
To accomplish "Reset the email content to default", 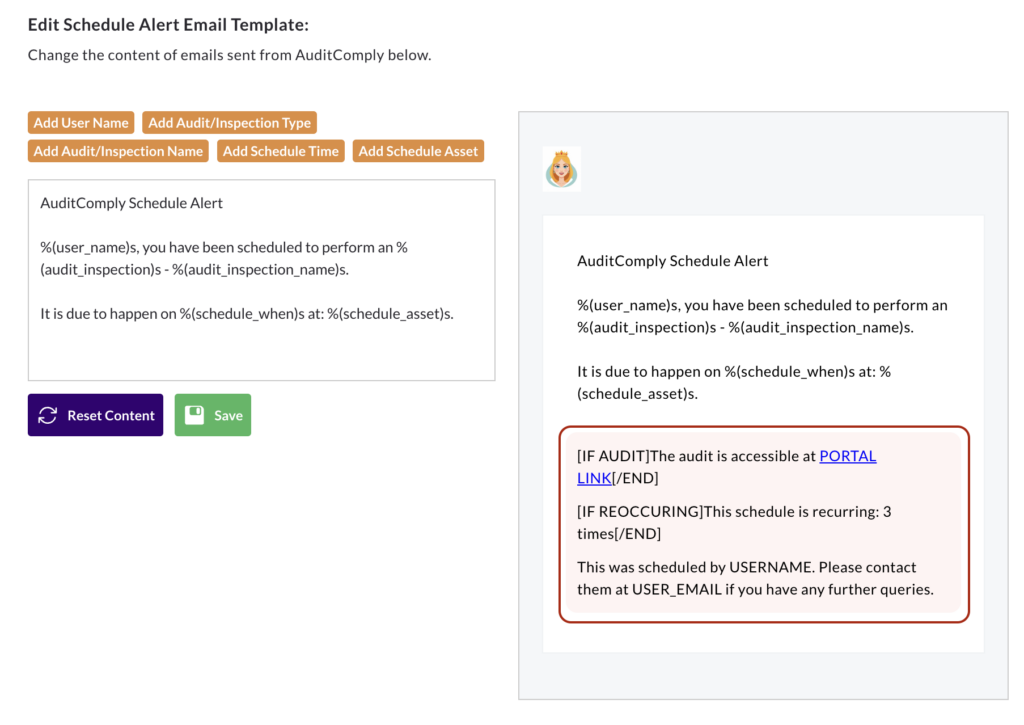I will pyautogui.click(x=95, y=415).
